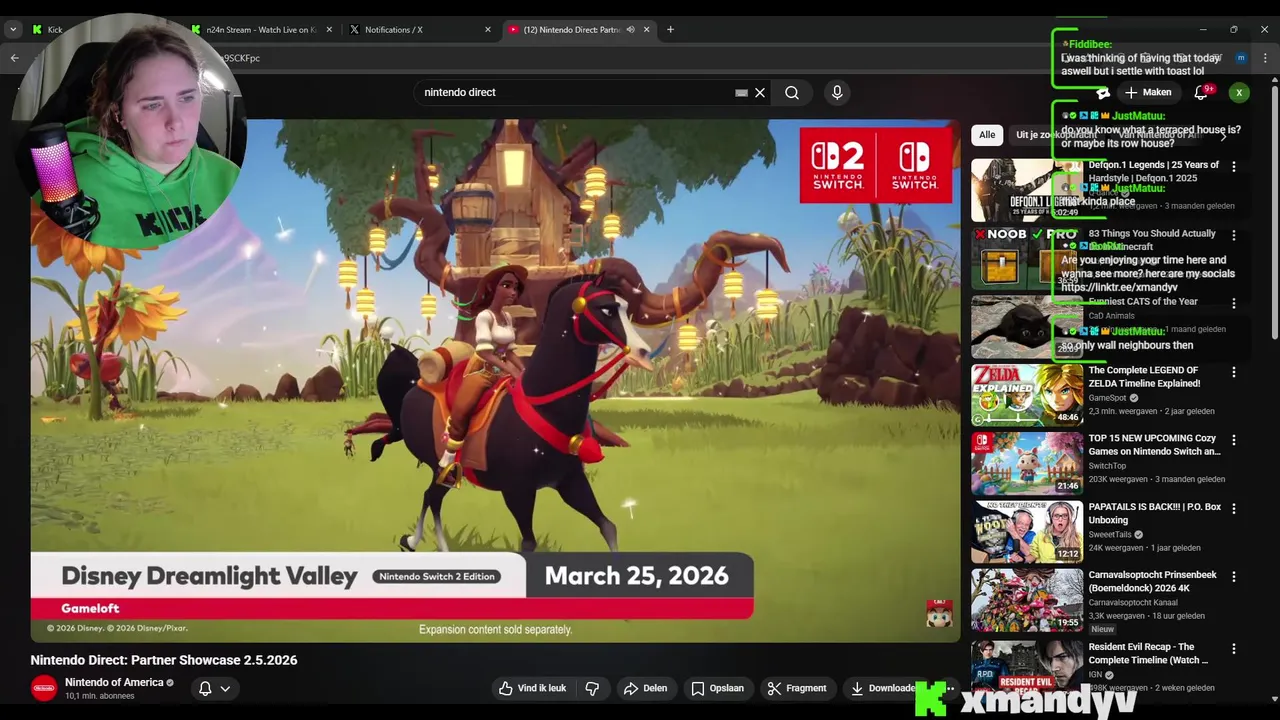Open TOP 15 Cozy Games video thumbnail
Screen dimensions: 1280x720
pyautogui.click(x=1026, y=462)
